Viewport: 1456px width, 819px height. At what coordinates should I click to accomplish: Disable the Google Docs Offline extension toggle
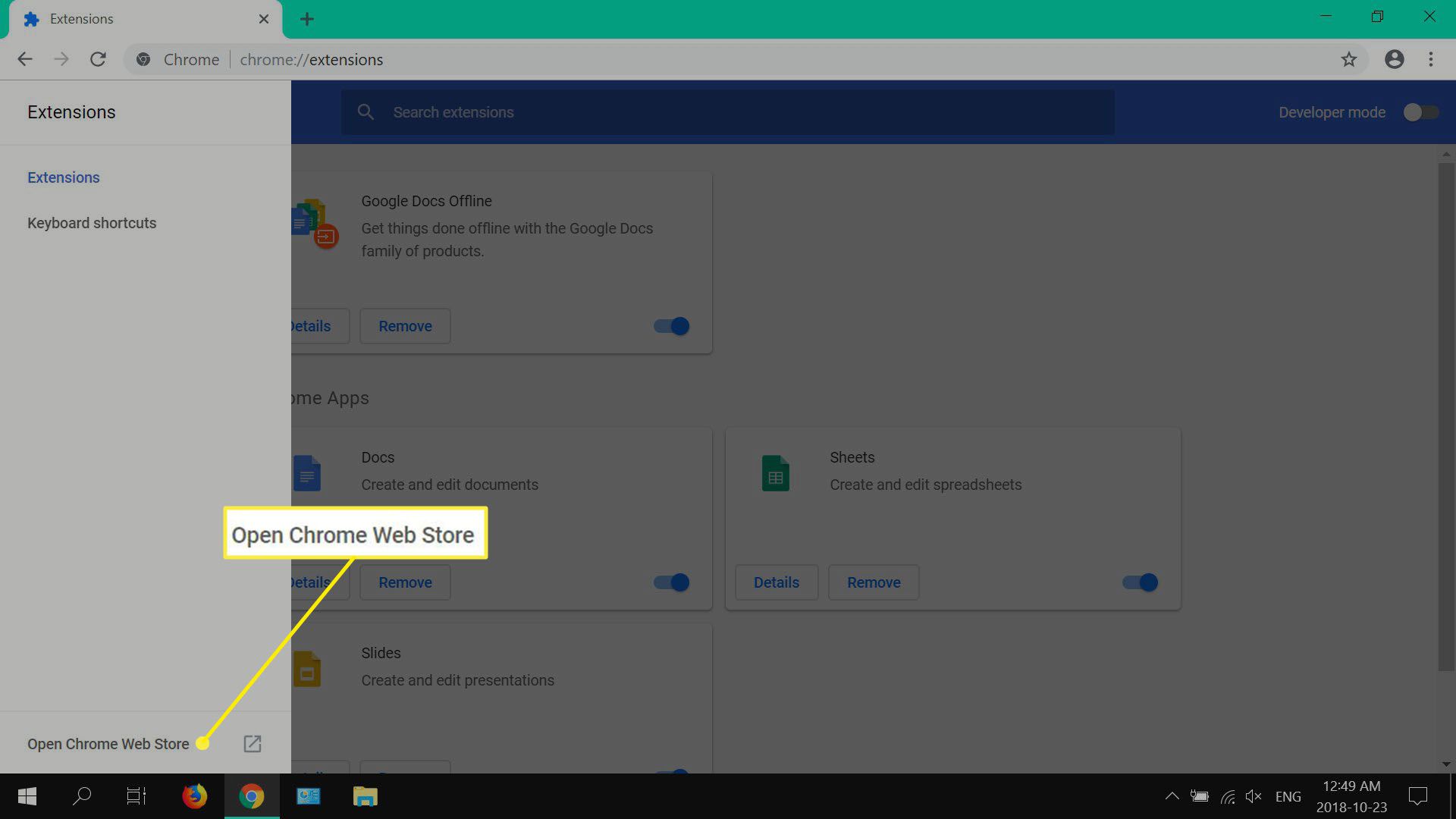click(x=672, y=326)
